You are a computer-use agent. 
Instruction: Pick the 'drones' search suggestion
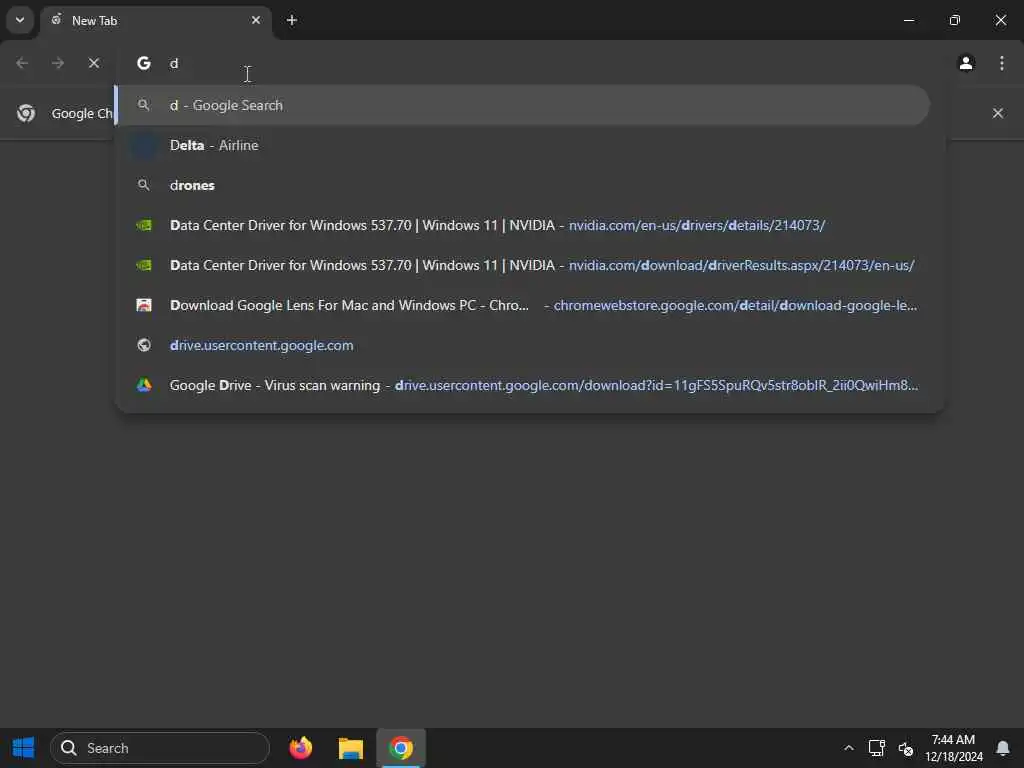click(522, 185)
